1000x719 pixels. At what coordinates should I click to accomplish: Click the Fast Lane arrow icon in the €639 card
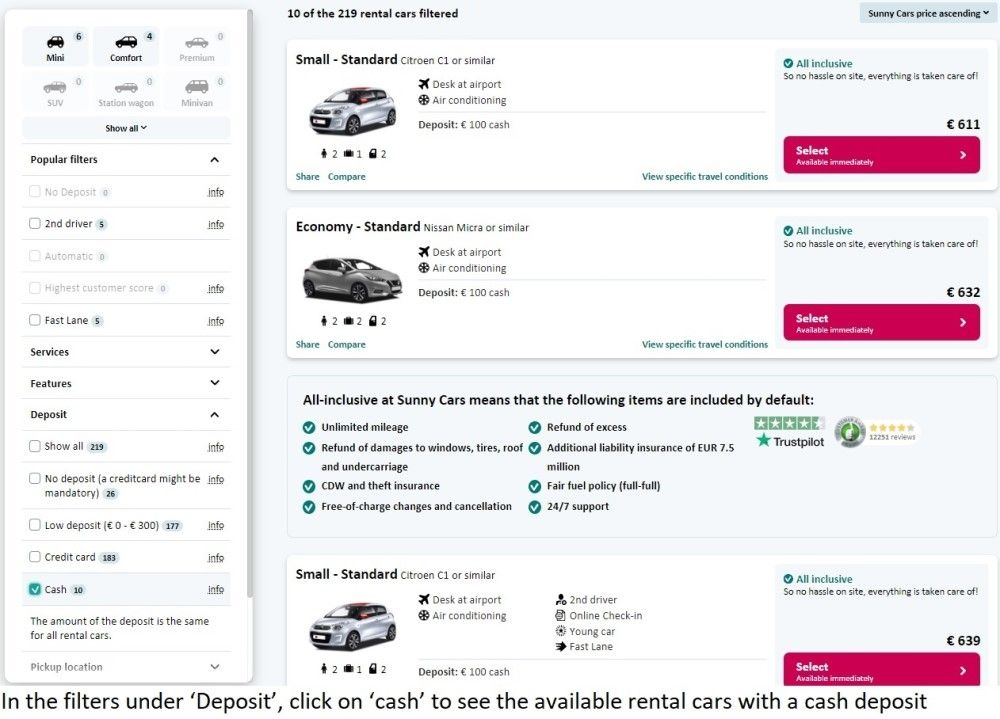point(561,646)
